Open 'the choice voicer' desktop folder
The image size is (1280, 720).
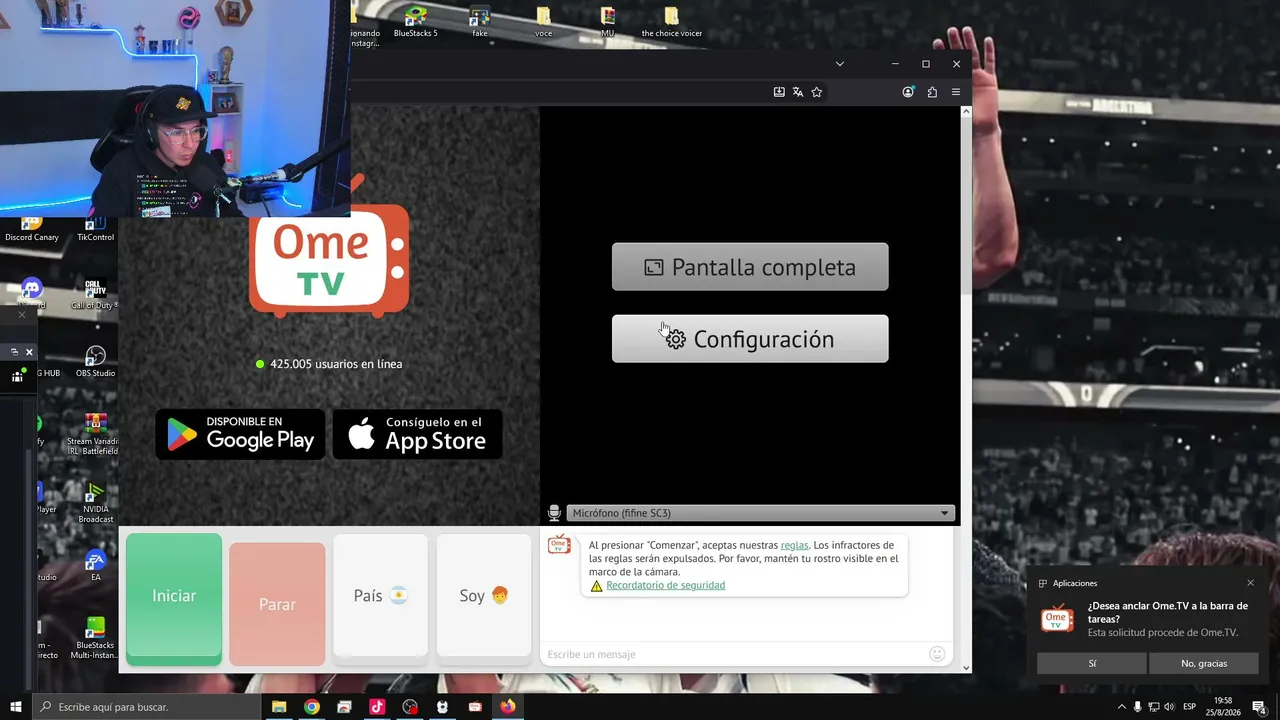click(672, 22)
